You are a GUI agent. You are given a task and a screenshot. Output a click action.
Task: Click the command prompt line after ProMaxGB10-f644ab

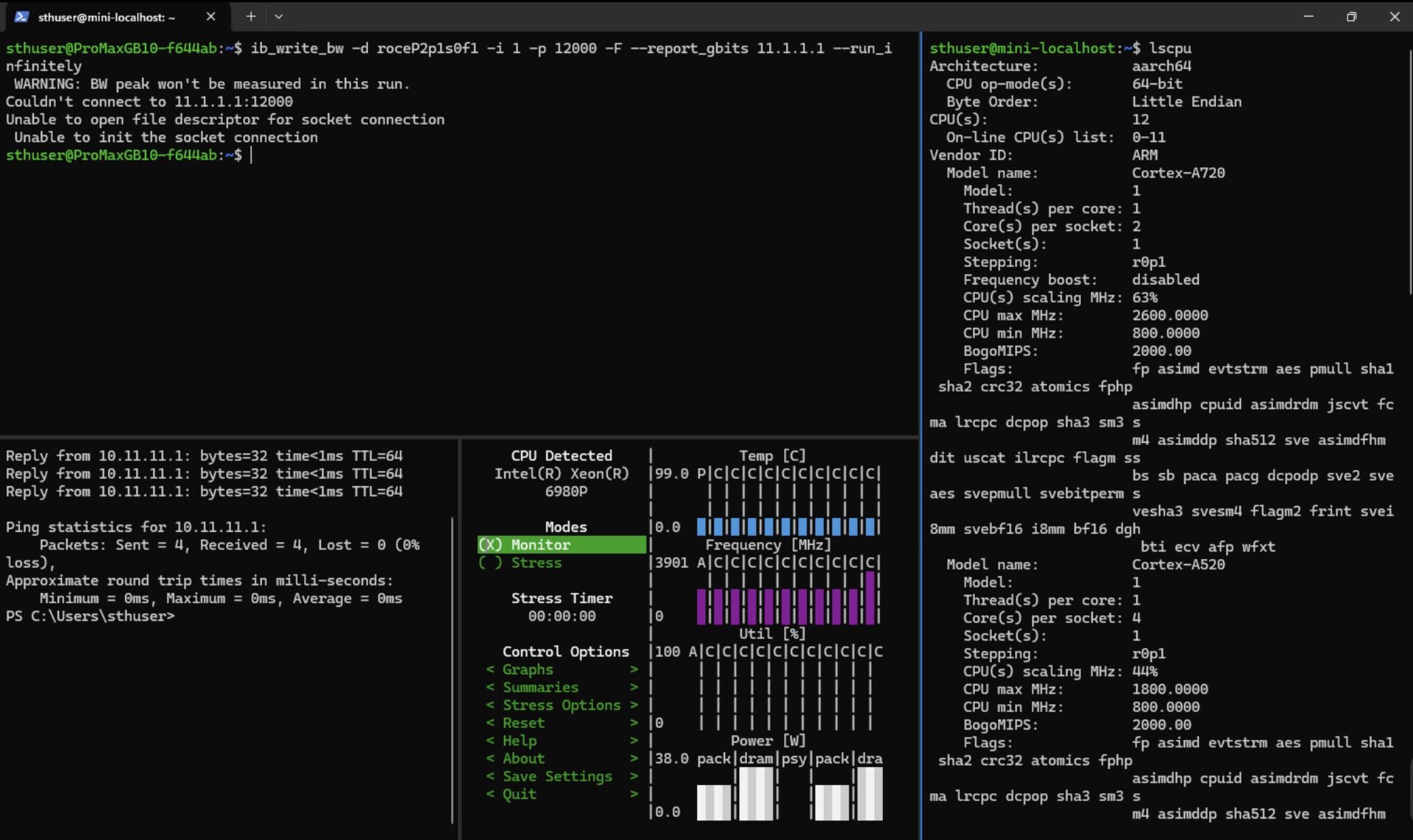[x=254, y=155]
